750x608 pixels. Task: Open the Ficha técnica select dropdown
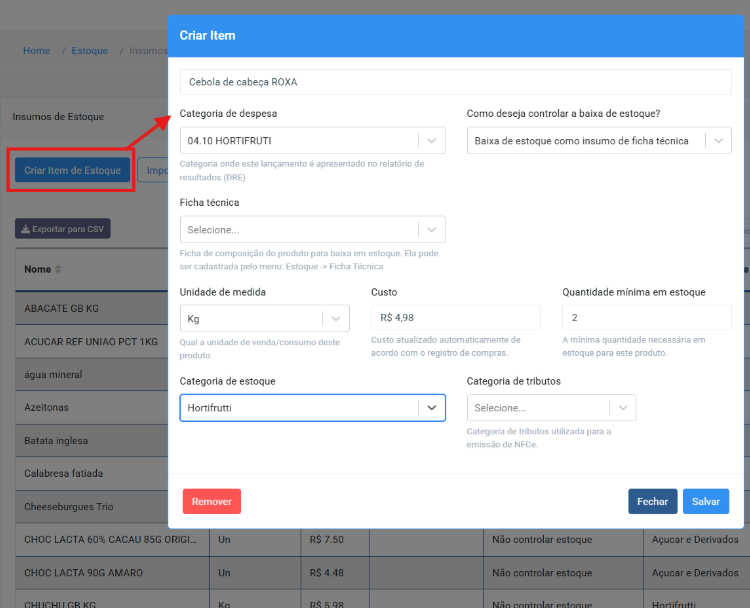click(431, 230)
